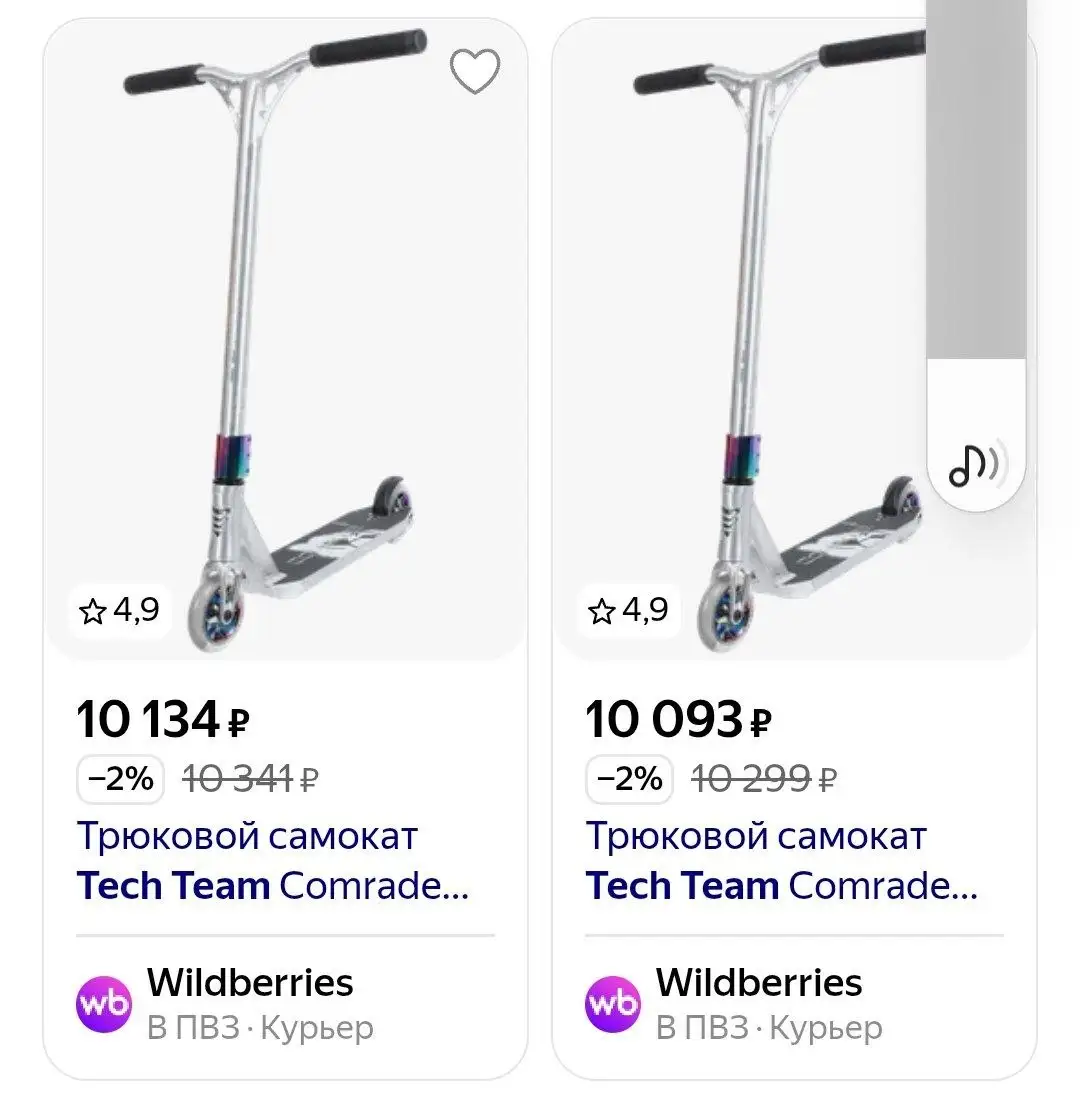
Task: Open the Wildberries store name on the 10 134 ₽ card
Action: coord(250,983)
